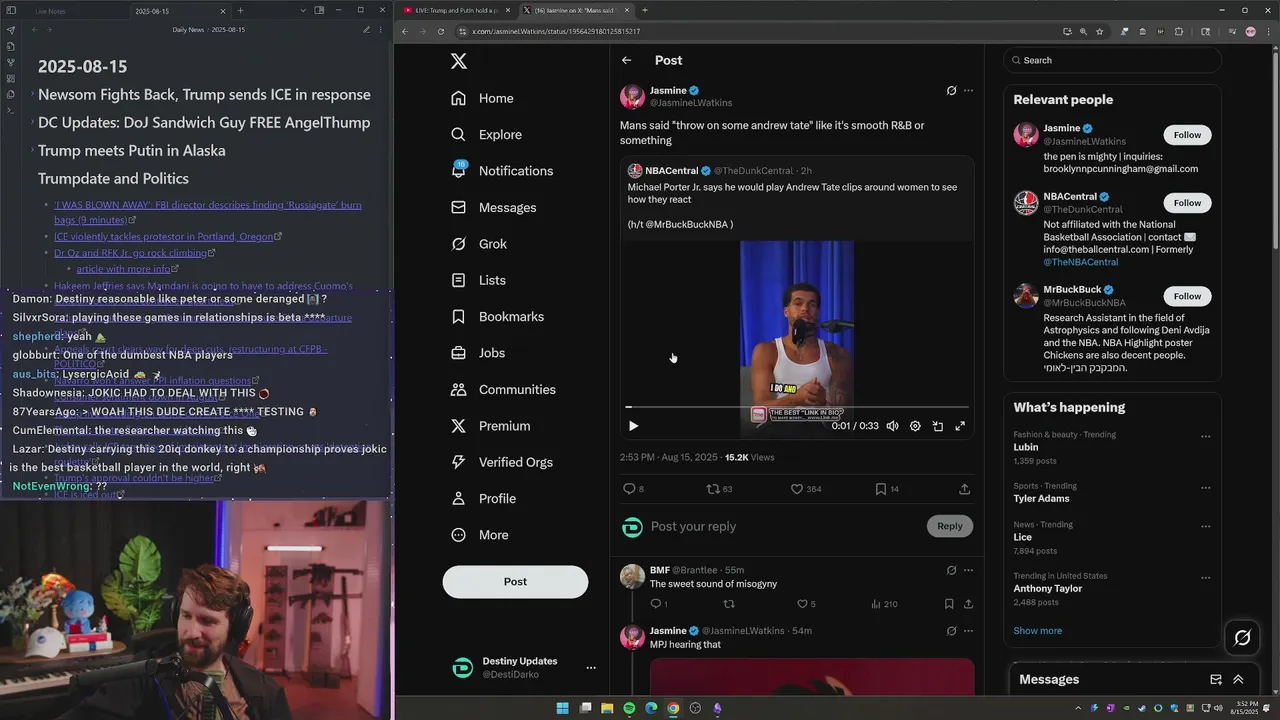Play the embedded video
This screenshot has width=1280, height=720.
[x=633, y=426]
